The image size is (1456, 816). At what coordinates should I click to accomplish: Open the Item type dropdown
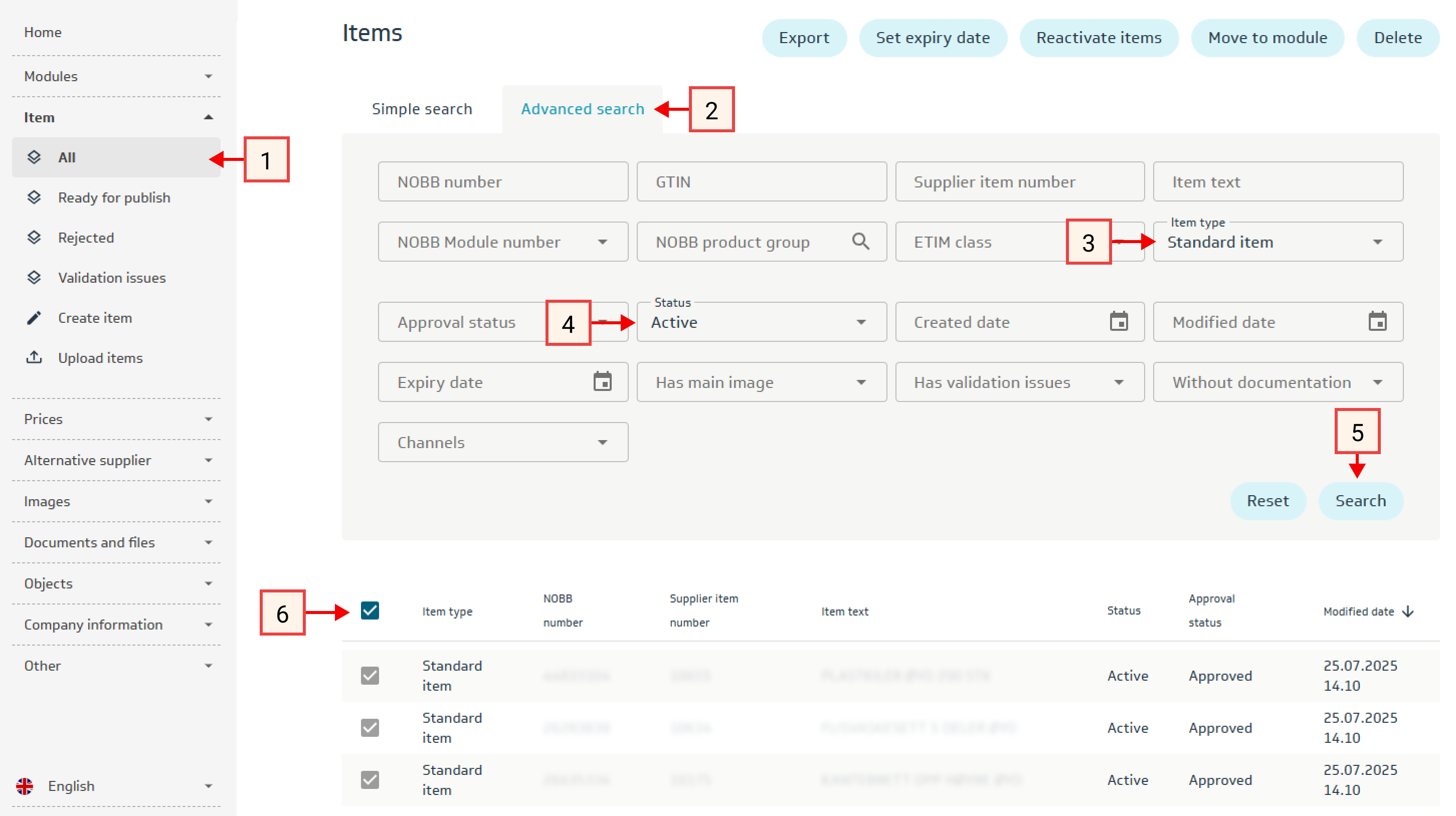(x=1278, y=242)
